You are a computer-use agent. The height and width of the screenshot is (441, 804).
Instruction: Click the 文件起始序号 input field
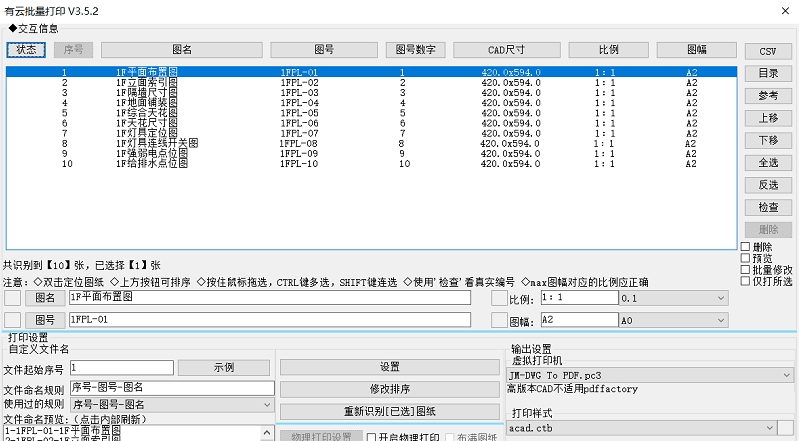click(122, 367)
